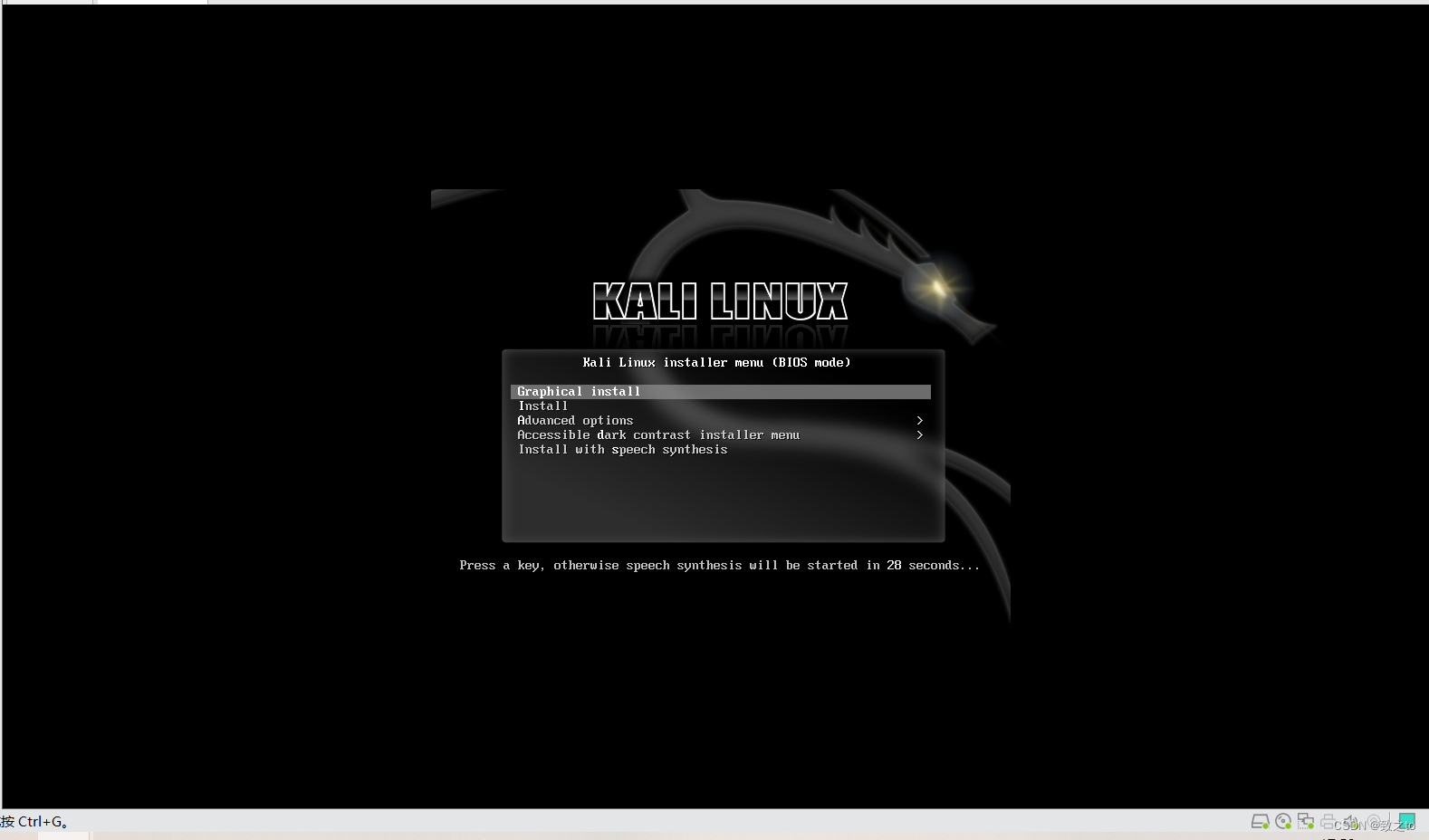
Task: Select Install with speech synthesis
Action: [623, 450]
